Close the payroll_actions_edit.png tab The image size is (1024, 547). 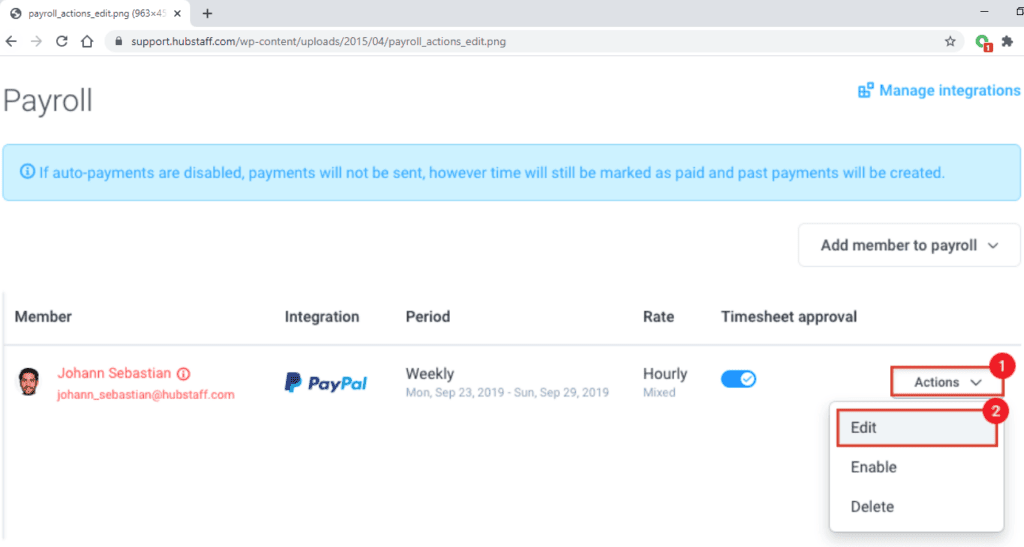click(177, 13)
